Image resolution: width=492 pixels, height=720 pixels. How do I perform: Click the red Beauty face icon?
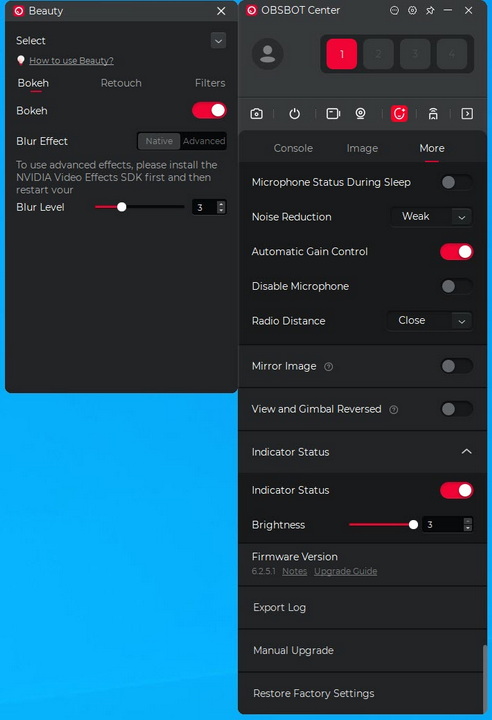click(399, 113)
